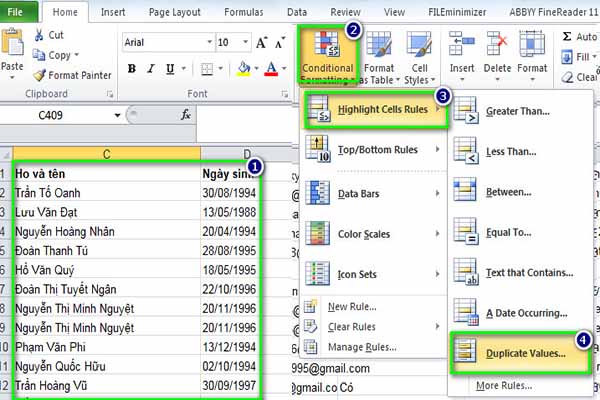Click the Format cells icon
Image resolution: width=600 pixels, height=400 pixels.
[x=532, y=43]
